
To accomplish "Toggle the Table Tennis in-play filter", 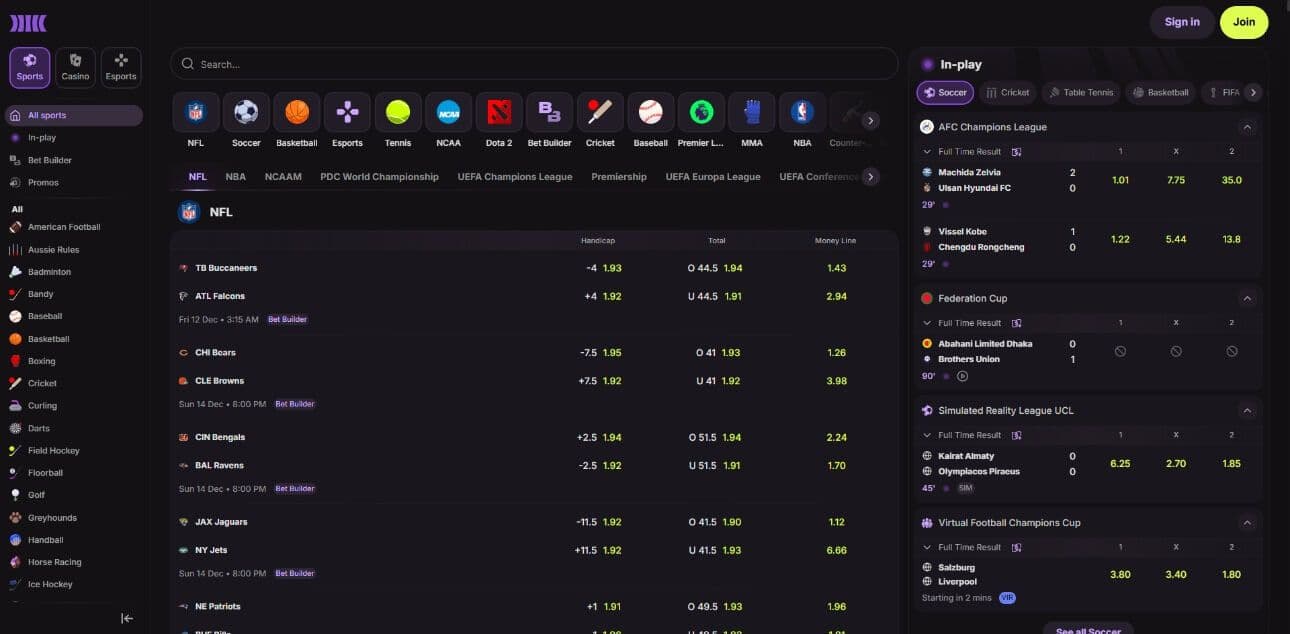I will coord(1080,92).
